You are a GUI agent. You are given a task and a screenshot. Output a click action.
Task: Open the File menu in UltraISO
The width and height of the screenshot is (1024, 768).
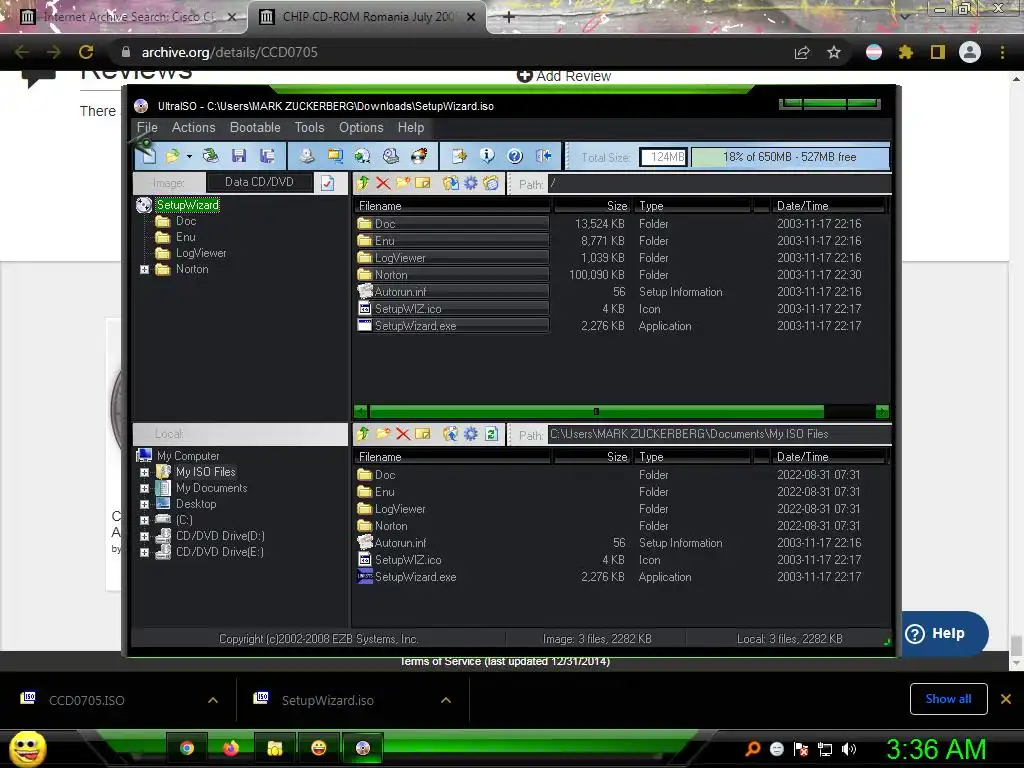(147, 127)
